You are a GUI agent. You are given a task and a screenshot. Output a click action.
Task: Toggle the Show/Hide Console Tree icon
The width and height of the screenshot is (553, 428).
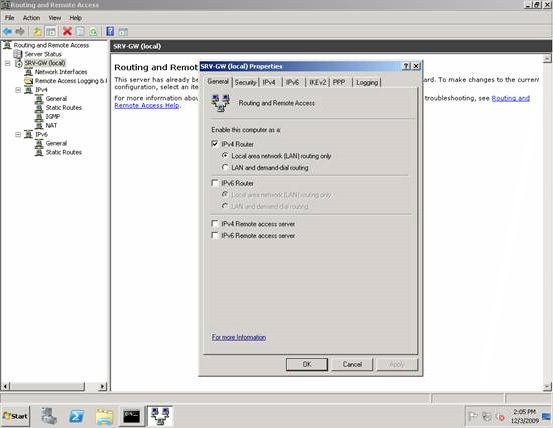[x=51, y=31]
